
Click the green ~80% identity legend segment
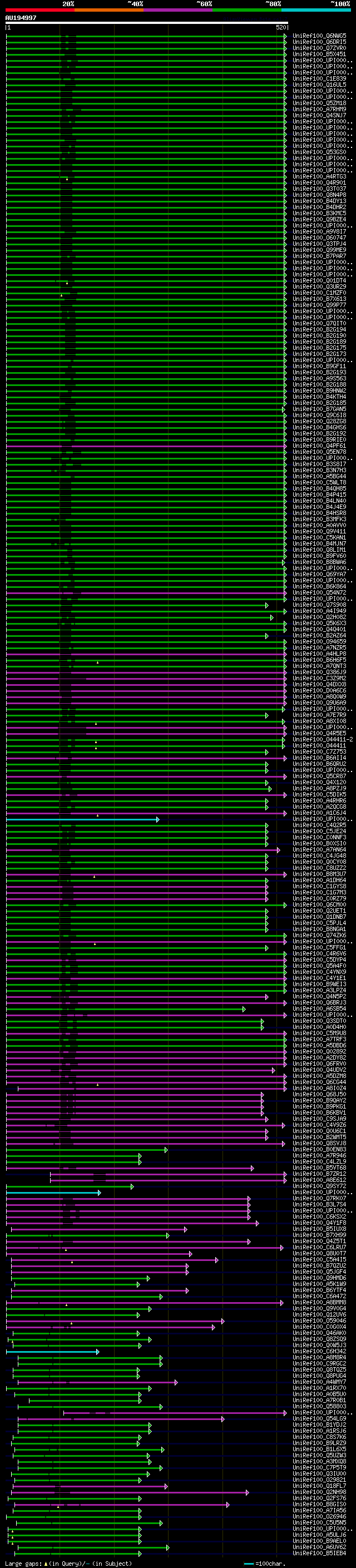[x=247, y=11]
